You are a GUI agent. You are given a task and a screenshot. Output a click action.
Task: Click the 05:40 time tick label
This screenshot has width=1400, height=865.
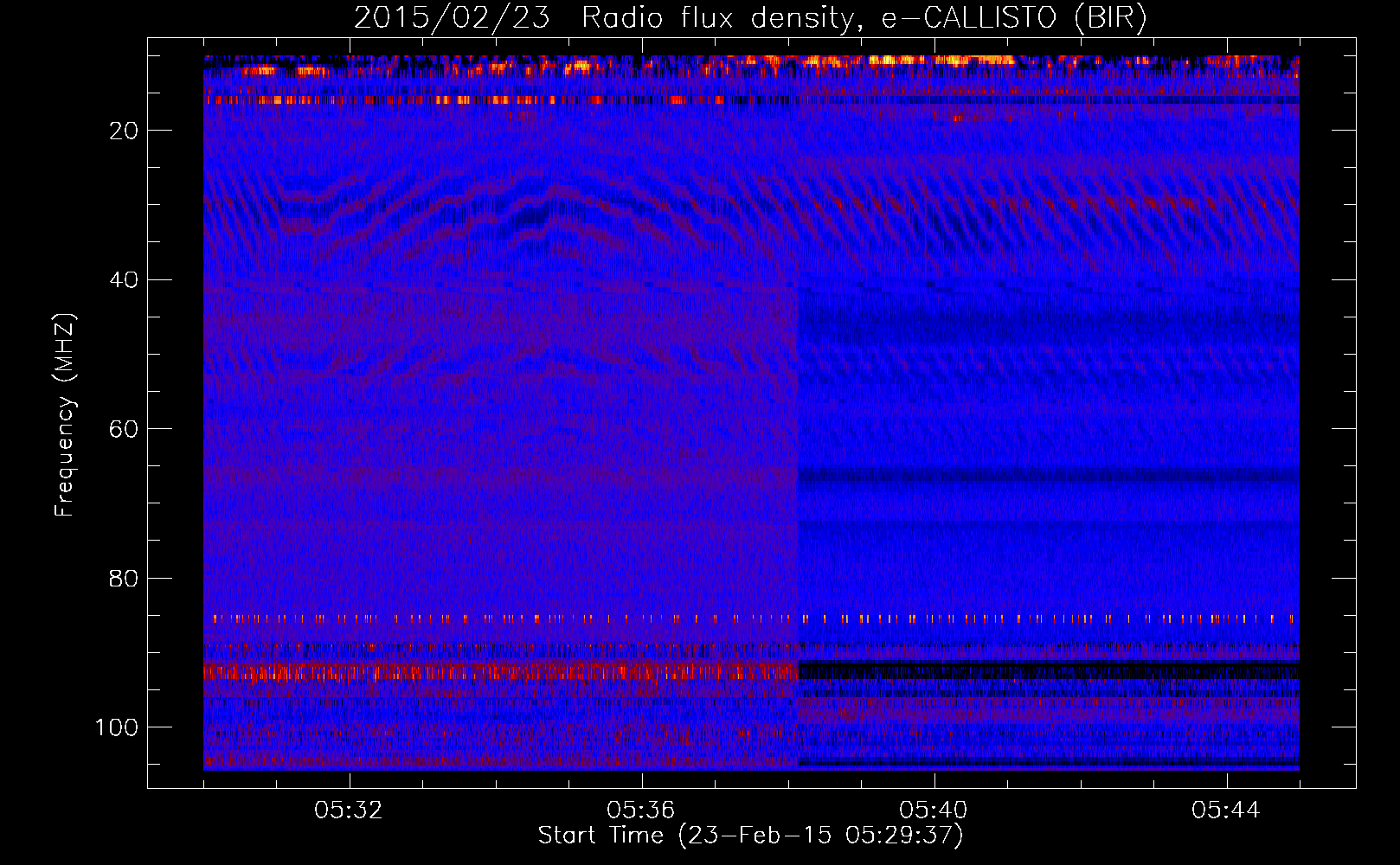(934, 811)
